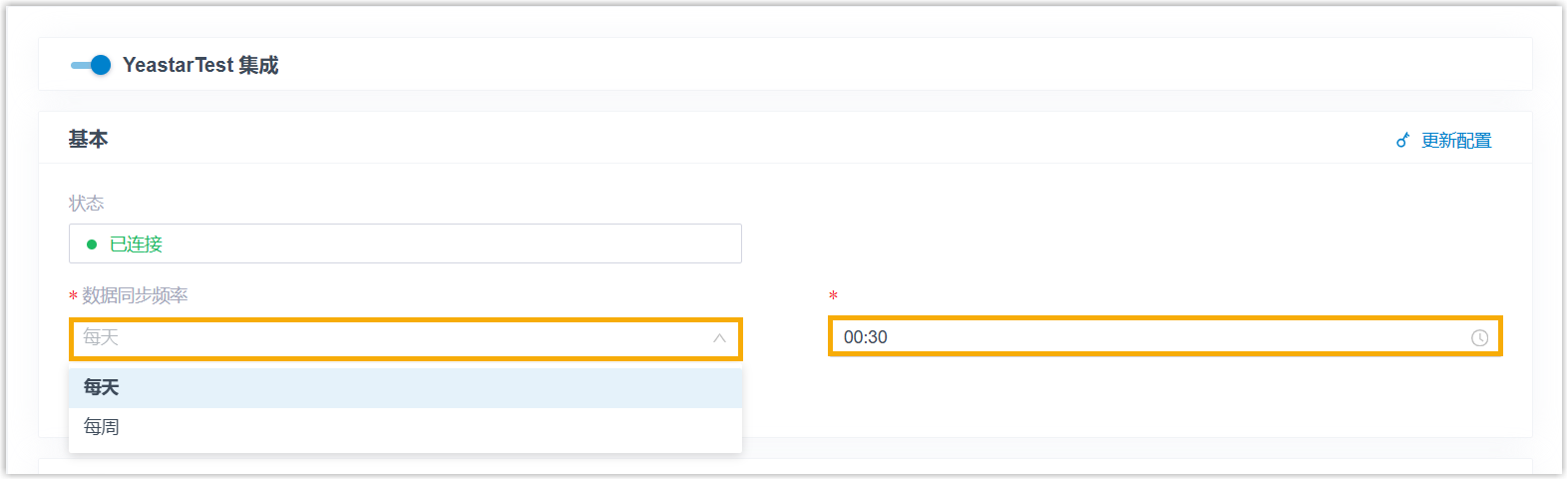Toggle the YeastarTest 集成 switch
Screen dimensions: 1568x480
[x=91, y=65]
